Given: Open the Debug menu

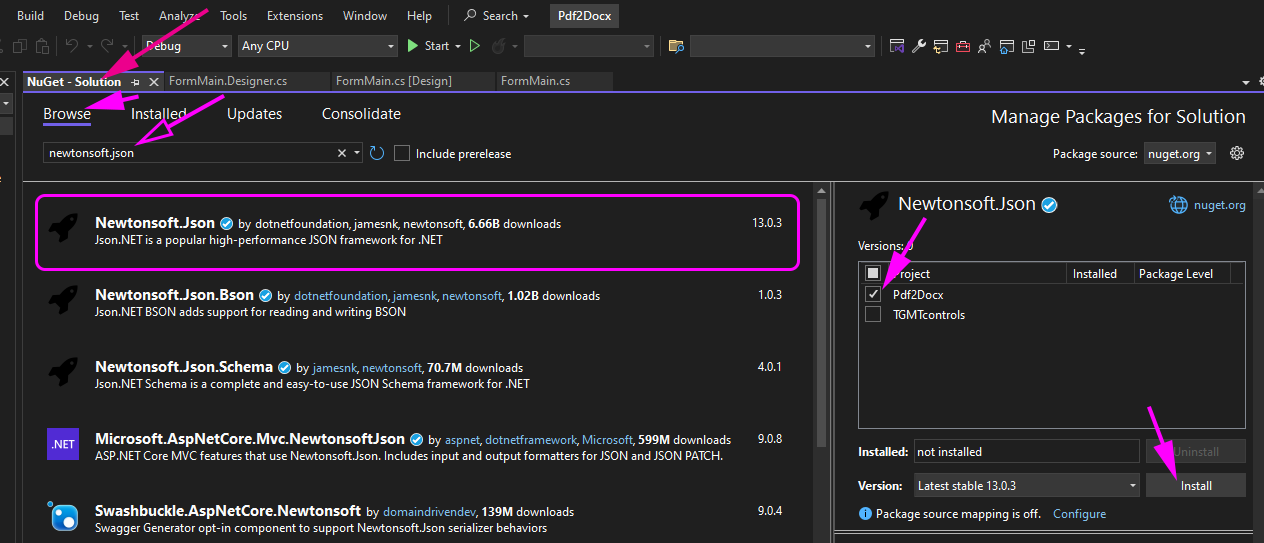Looking at the screenshot, I should pyautogui.click(x=81, y=16).
